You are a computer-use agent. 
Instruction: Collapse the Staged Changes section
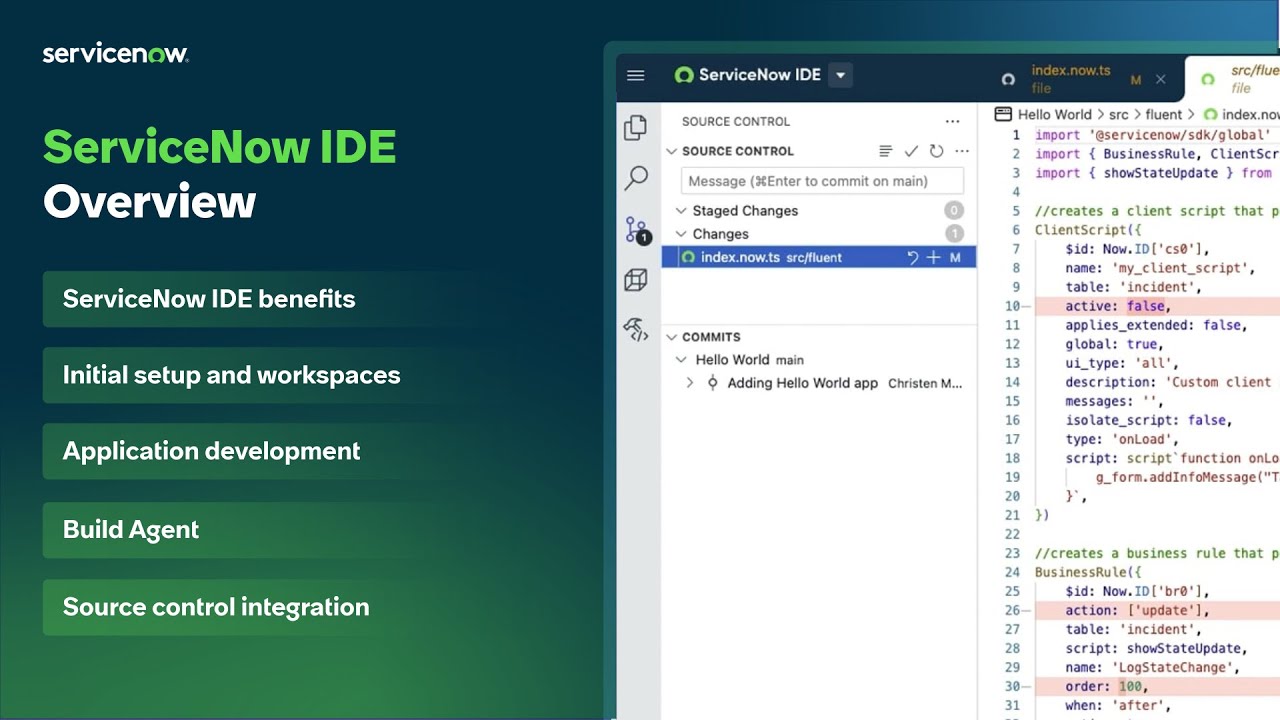681,210
